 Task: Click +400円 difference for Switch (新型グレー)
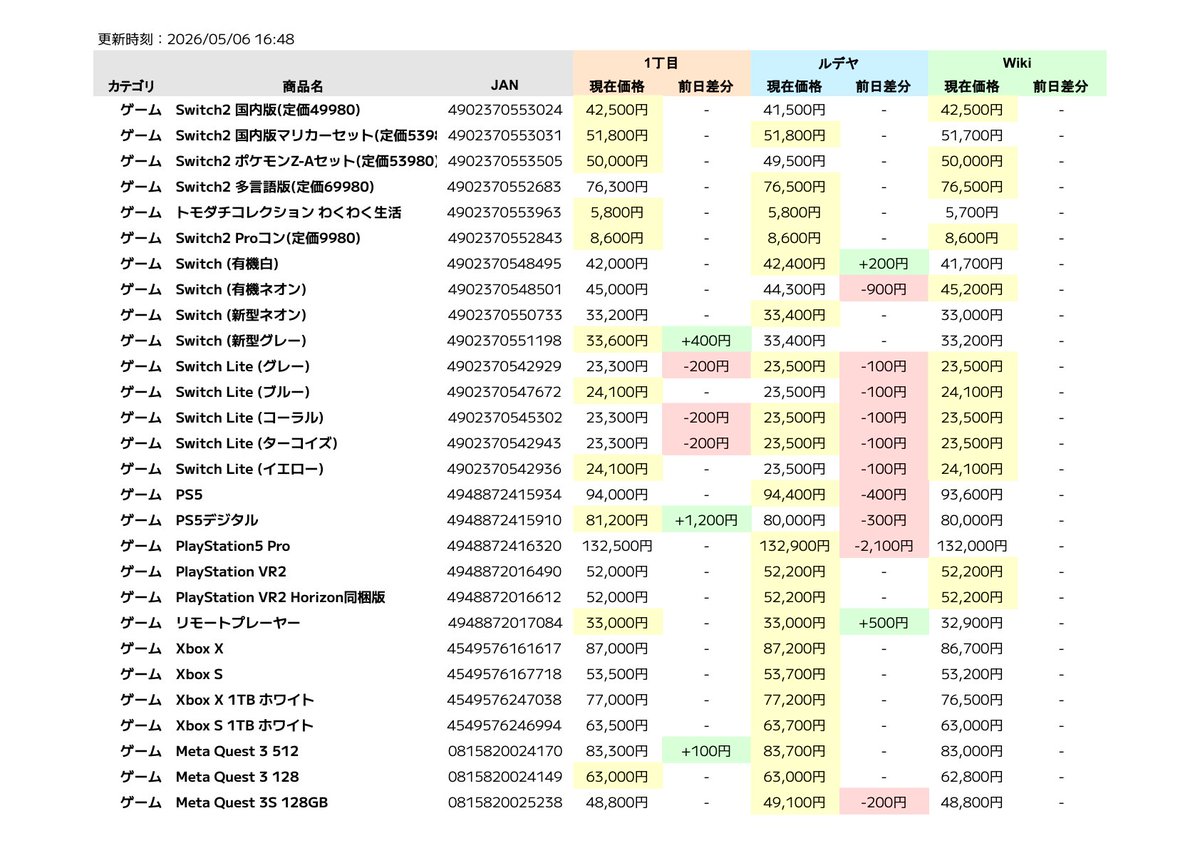point(706,340)
